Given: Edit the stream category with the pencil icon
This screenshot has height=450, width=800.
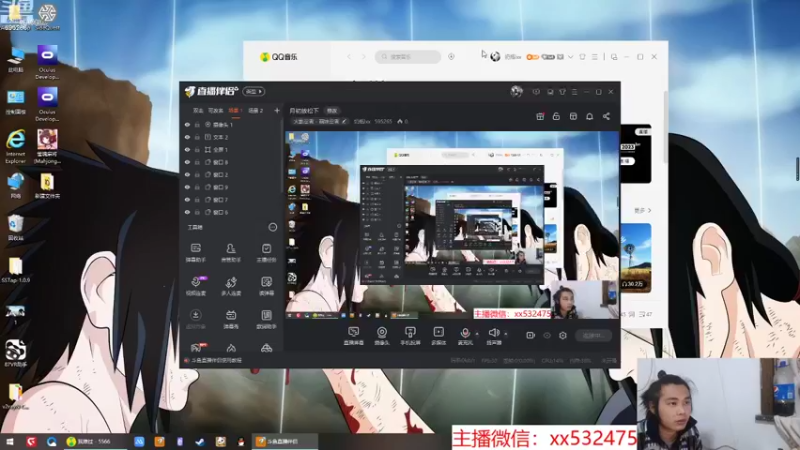Looking at the screenshot, I should point(344,121).
